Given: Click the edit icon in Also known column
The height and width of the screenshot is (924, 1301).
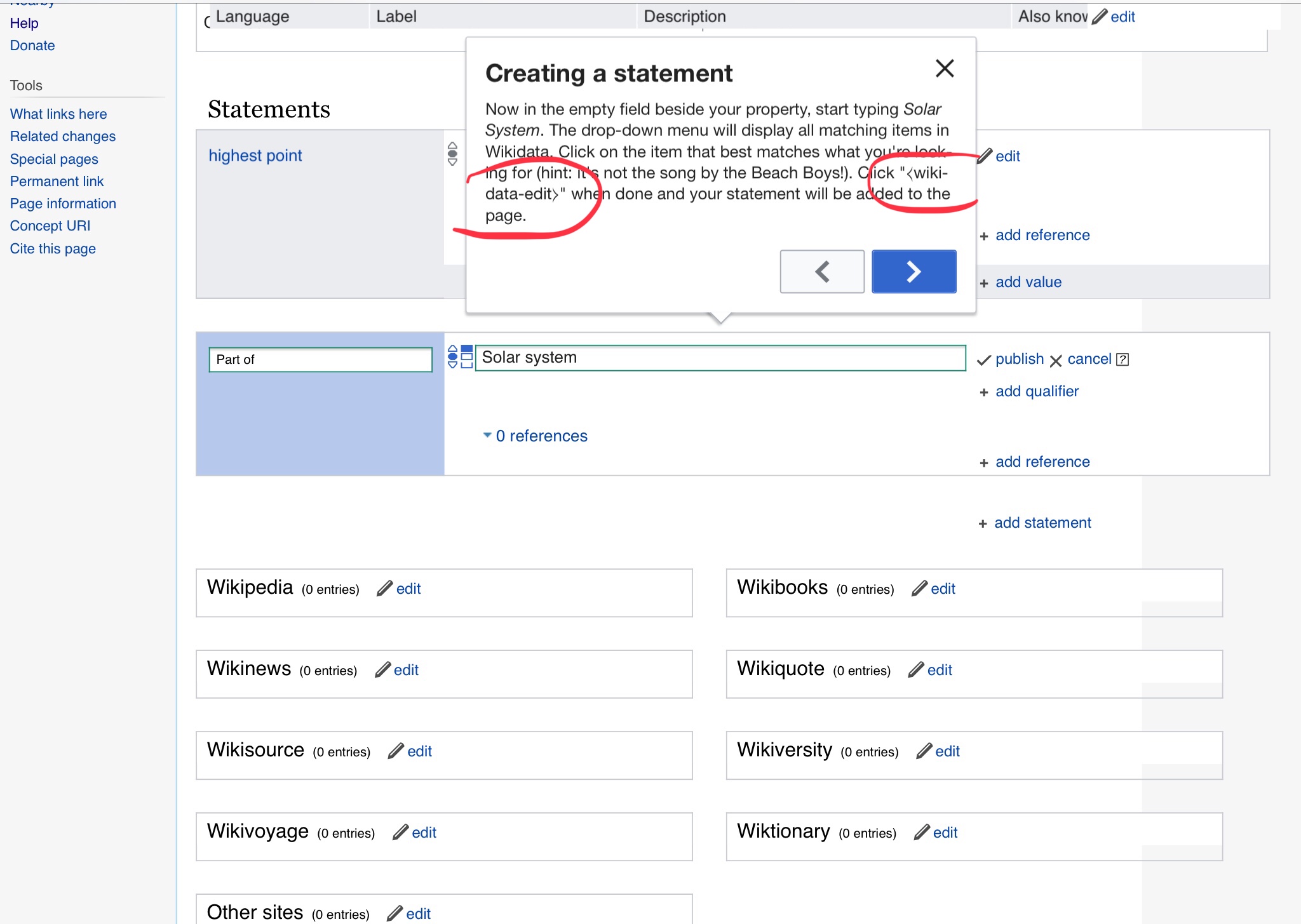Looking at the screenshot, I should pos(1099,14).
